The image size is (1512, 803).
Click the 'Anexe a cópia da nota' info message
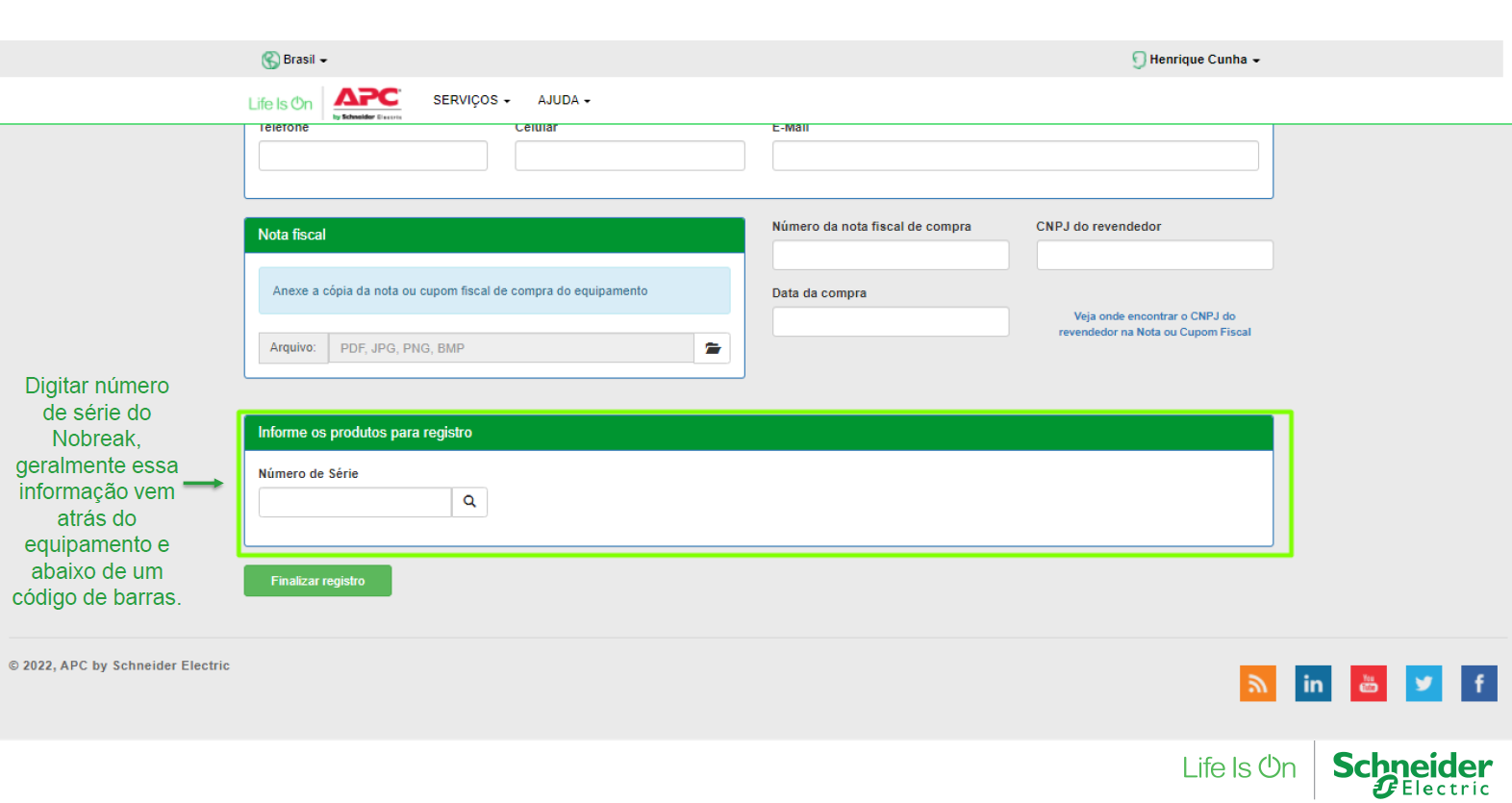[x=494, y=290]
